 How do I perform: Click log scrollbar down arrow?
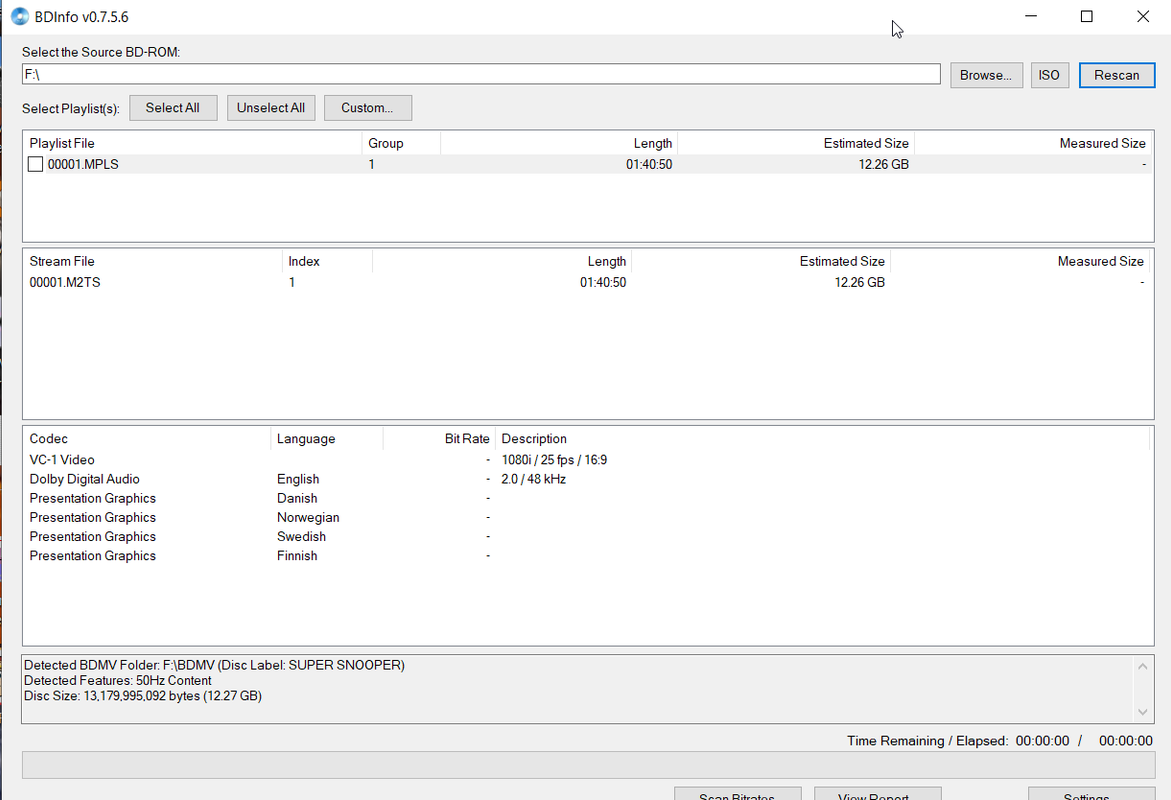point(1143,713)
